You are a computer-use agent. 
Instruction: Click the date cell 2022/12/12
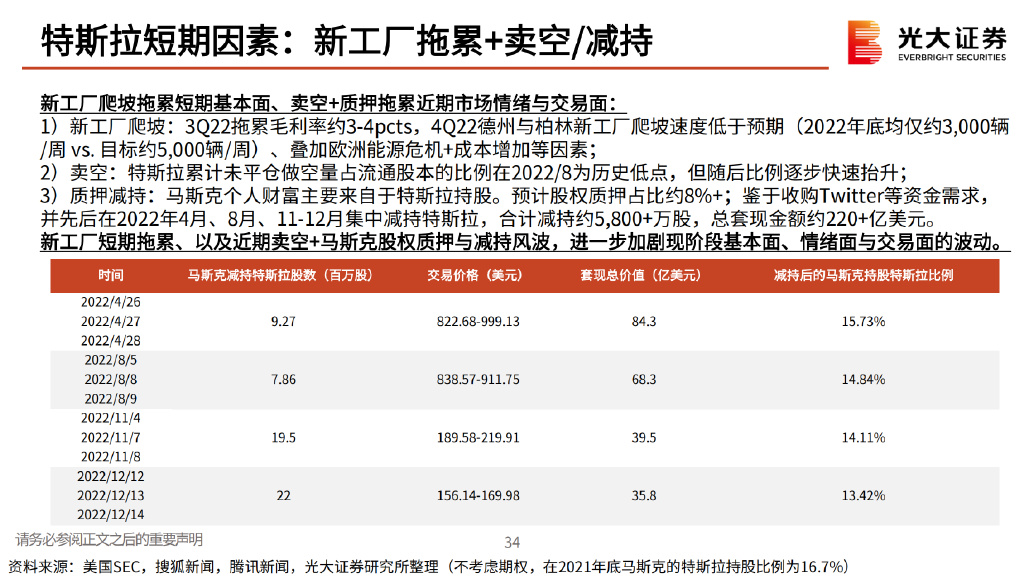pos(110,476)
